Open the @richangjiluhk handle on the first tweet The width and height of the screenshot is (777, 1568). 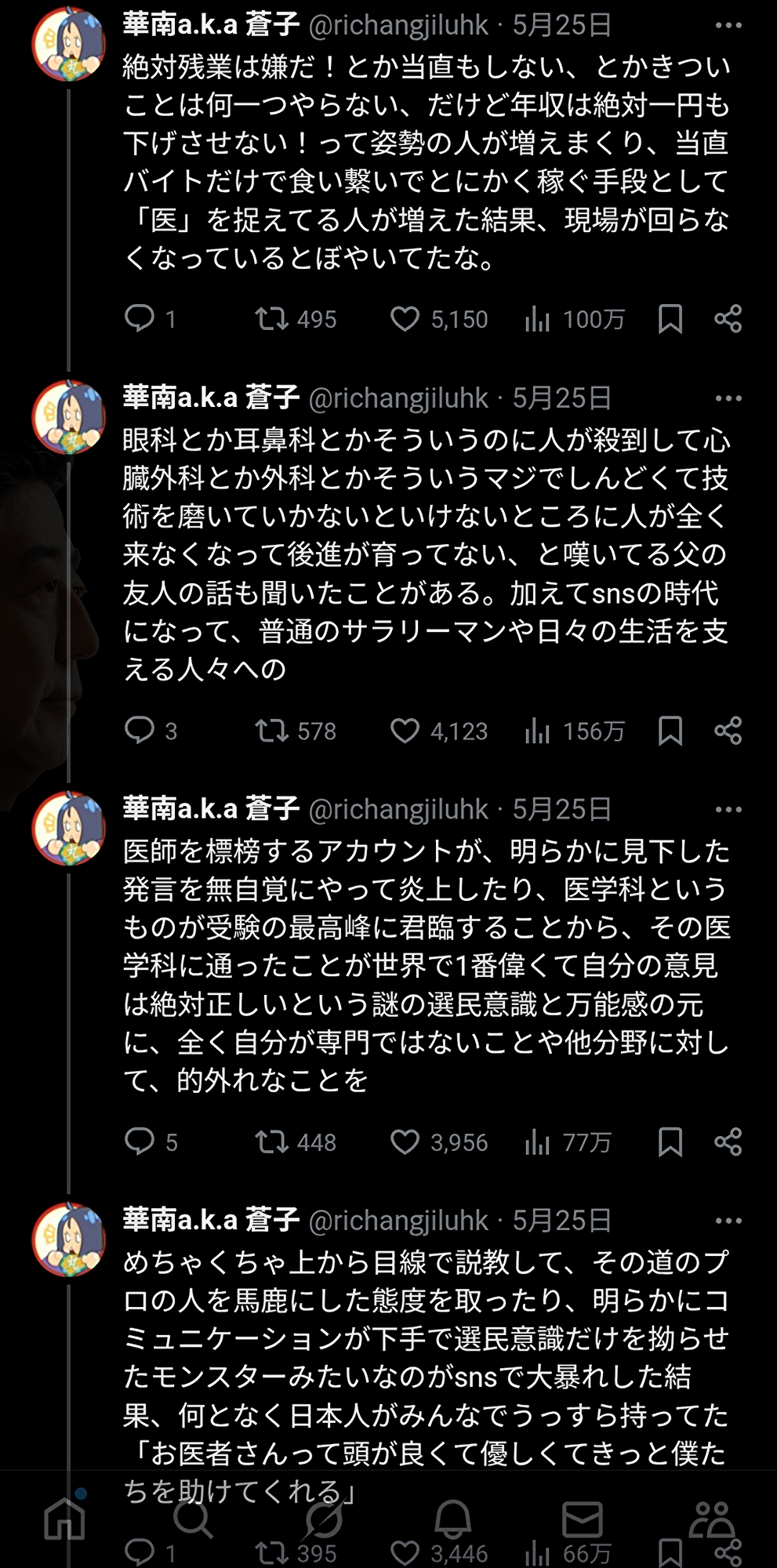398,26
